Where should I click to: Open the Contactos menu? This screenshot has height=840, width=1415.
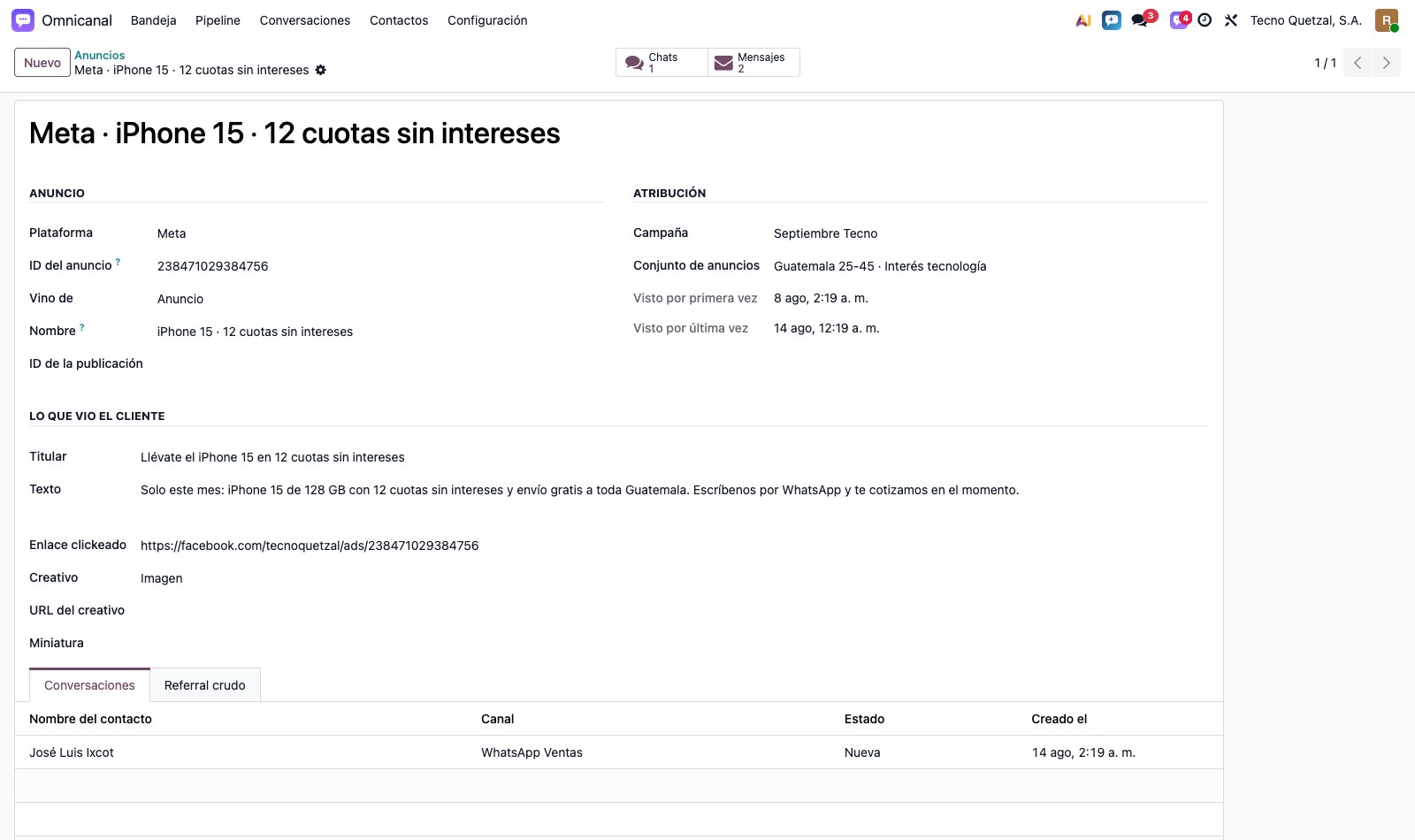pos(399,20)
